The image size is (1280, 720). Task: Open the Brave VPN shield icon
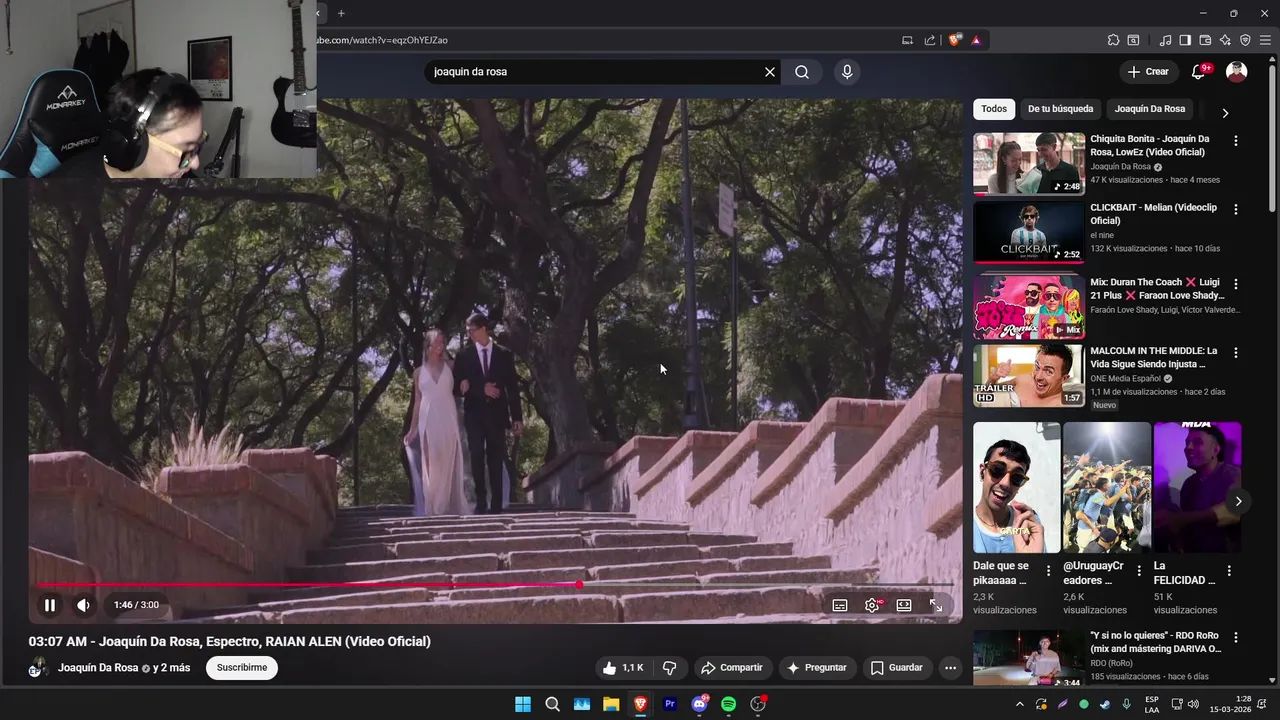click(x=1245, y=40)
